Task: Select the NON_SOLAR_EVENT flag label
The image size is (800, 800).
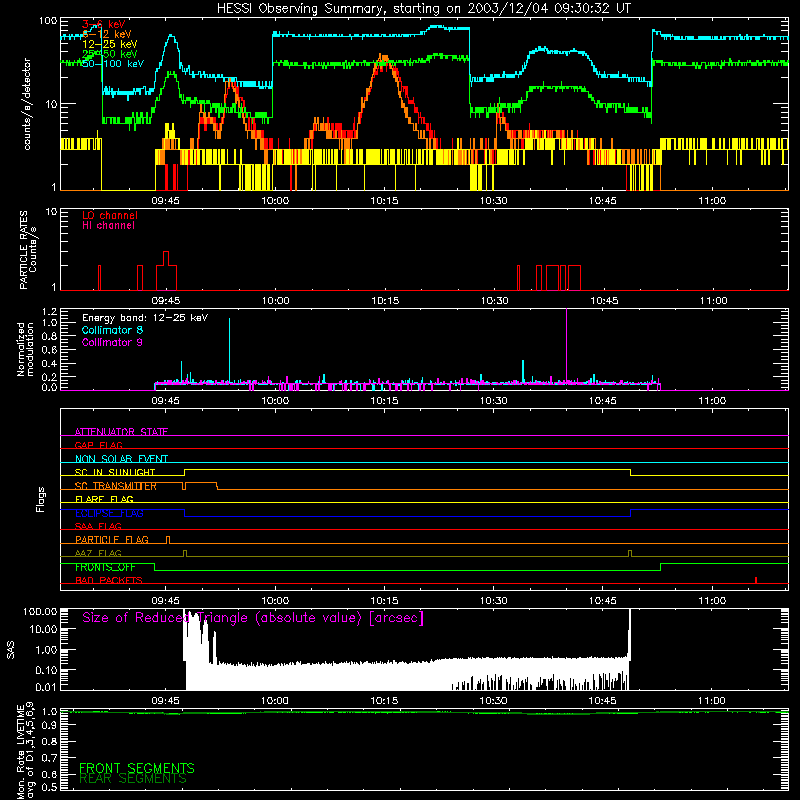Action: pos(121,459)
